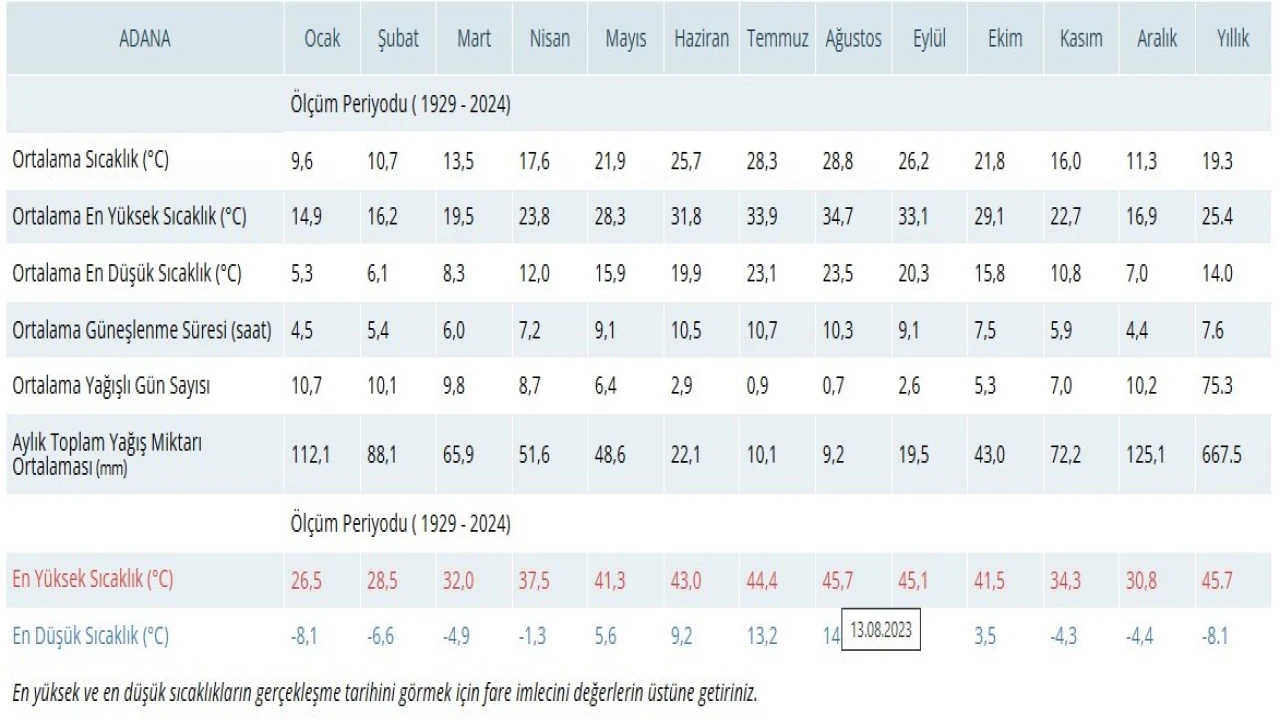Viewport: 1280px width, 720px height.
Task: Click the Ocak column header
Action: (x=322, y=39)
